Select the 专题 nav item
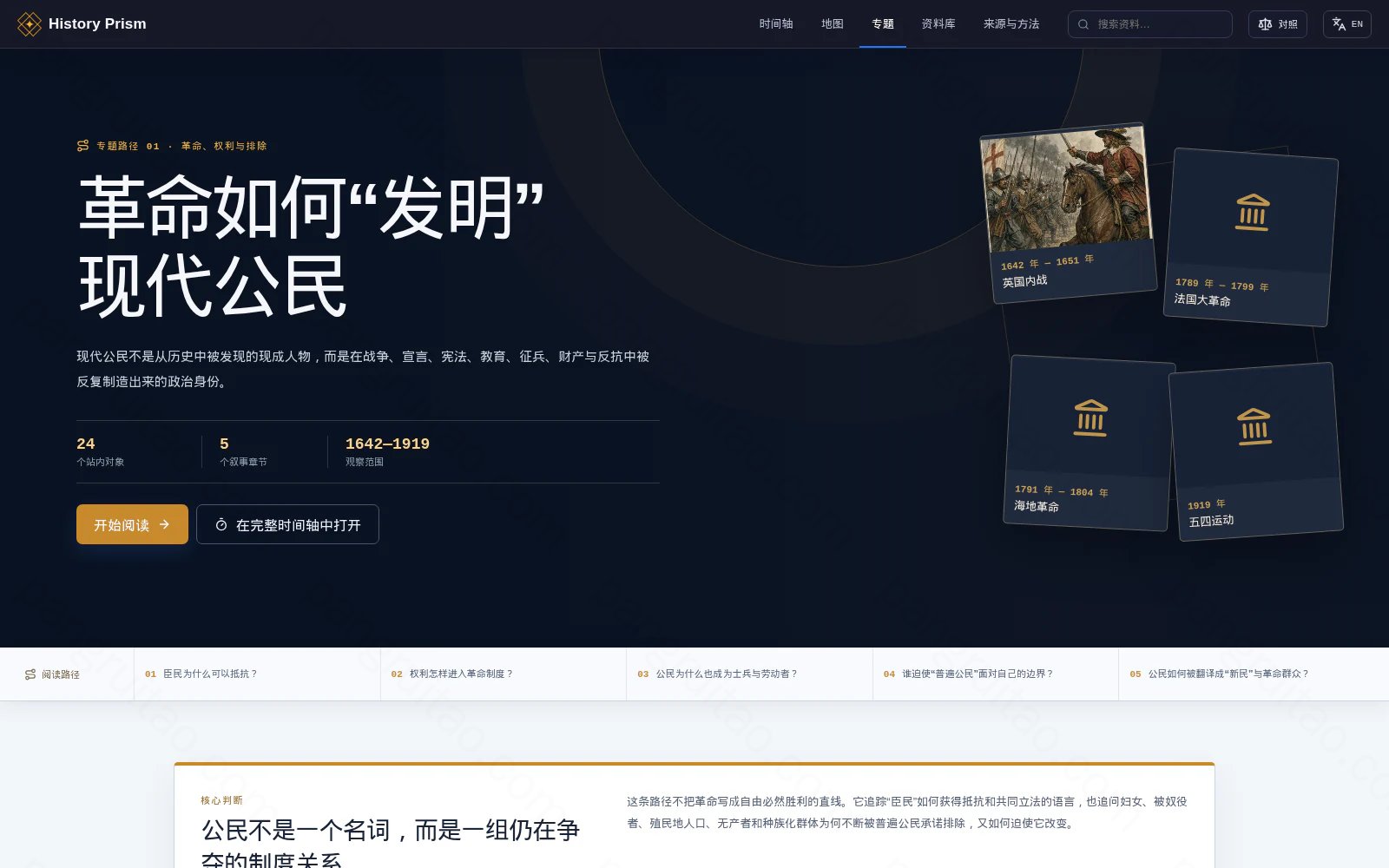The width and height of the screenshot is (1389, 868). pyautogui.click(x=883, y=24)
